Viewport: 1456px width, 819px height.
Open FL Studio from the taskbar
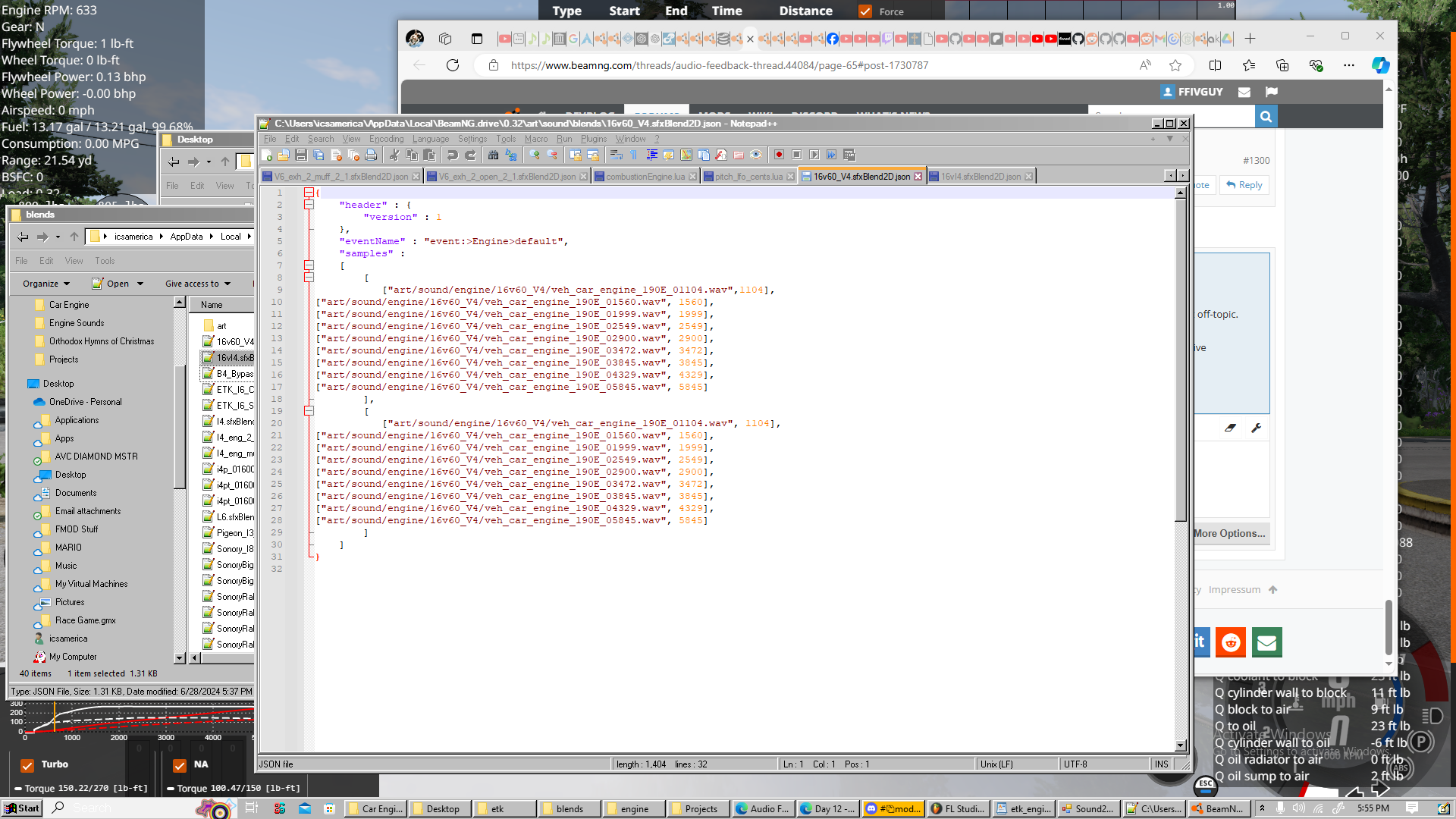click(958, 808)
